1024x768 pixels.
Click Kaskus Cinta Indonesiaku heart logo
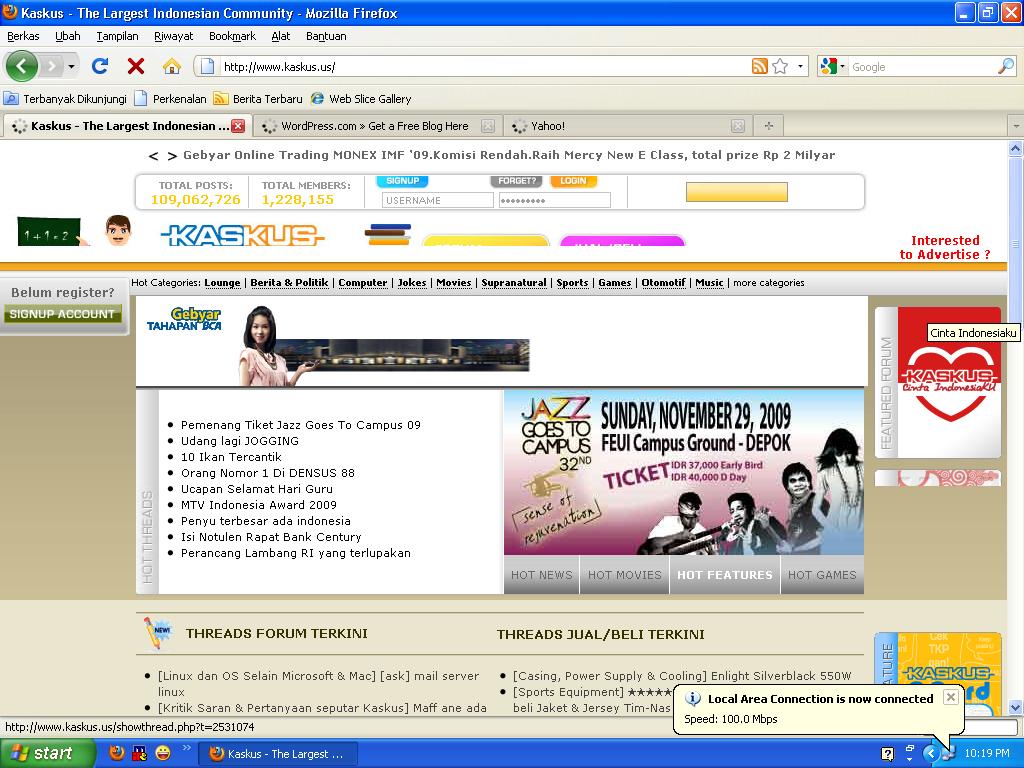(x=950, y=382)
